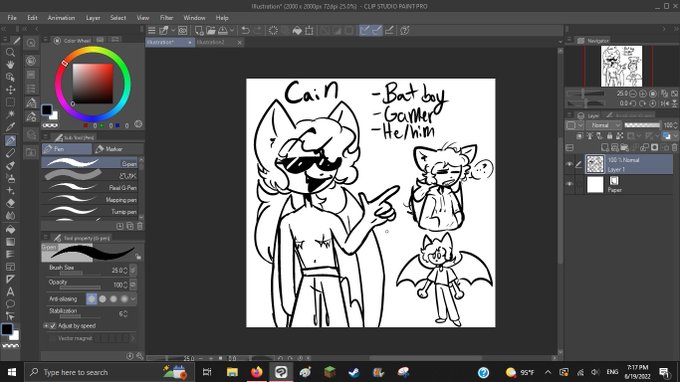Hide Layer 1 using eye icon

tap(569, 164)
